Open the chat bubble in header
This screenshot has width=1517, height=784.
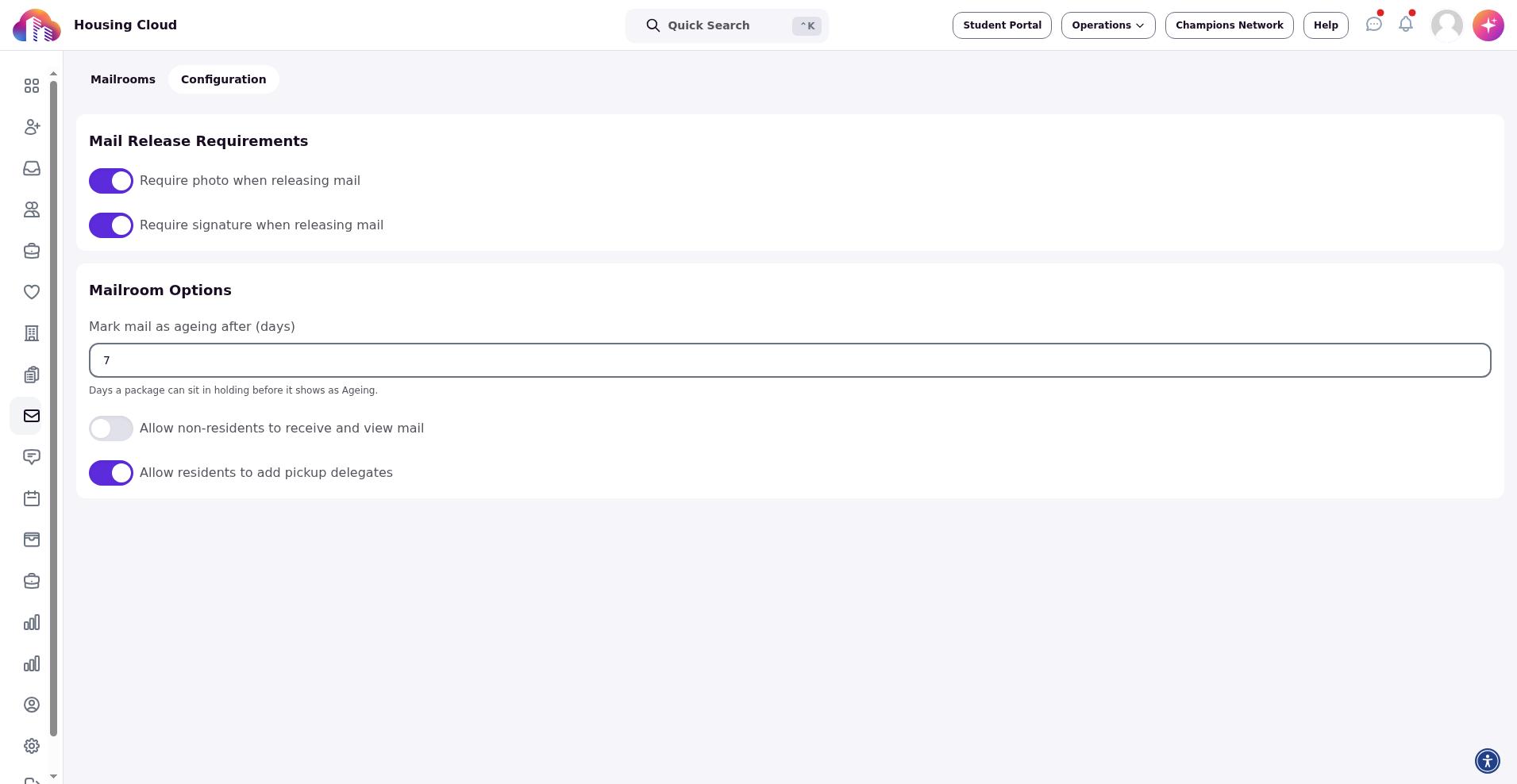tap(1374, 25)
